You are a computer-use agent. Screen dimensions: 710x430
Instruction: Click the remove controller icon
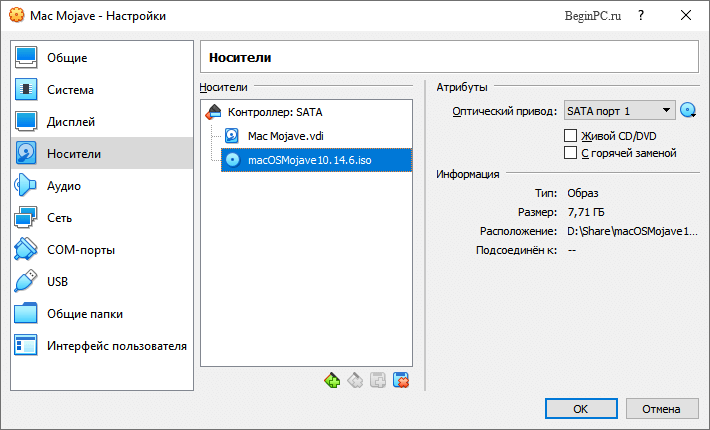pos(355,380)
